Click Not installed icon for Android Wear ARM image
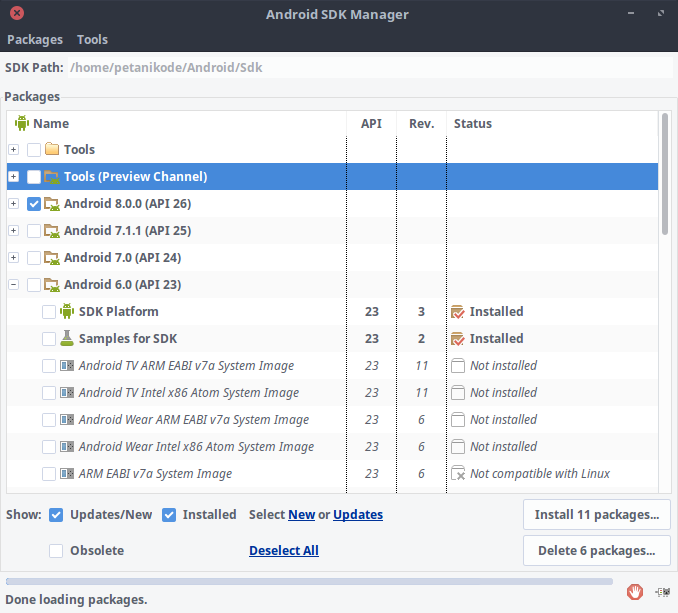This screenshot has width=678, height=613. tap(457, 420)
